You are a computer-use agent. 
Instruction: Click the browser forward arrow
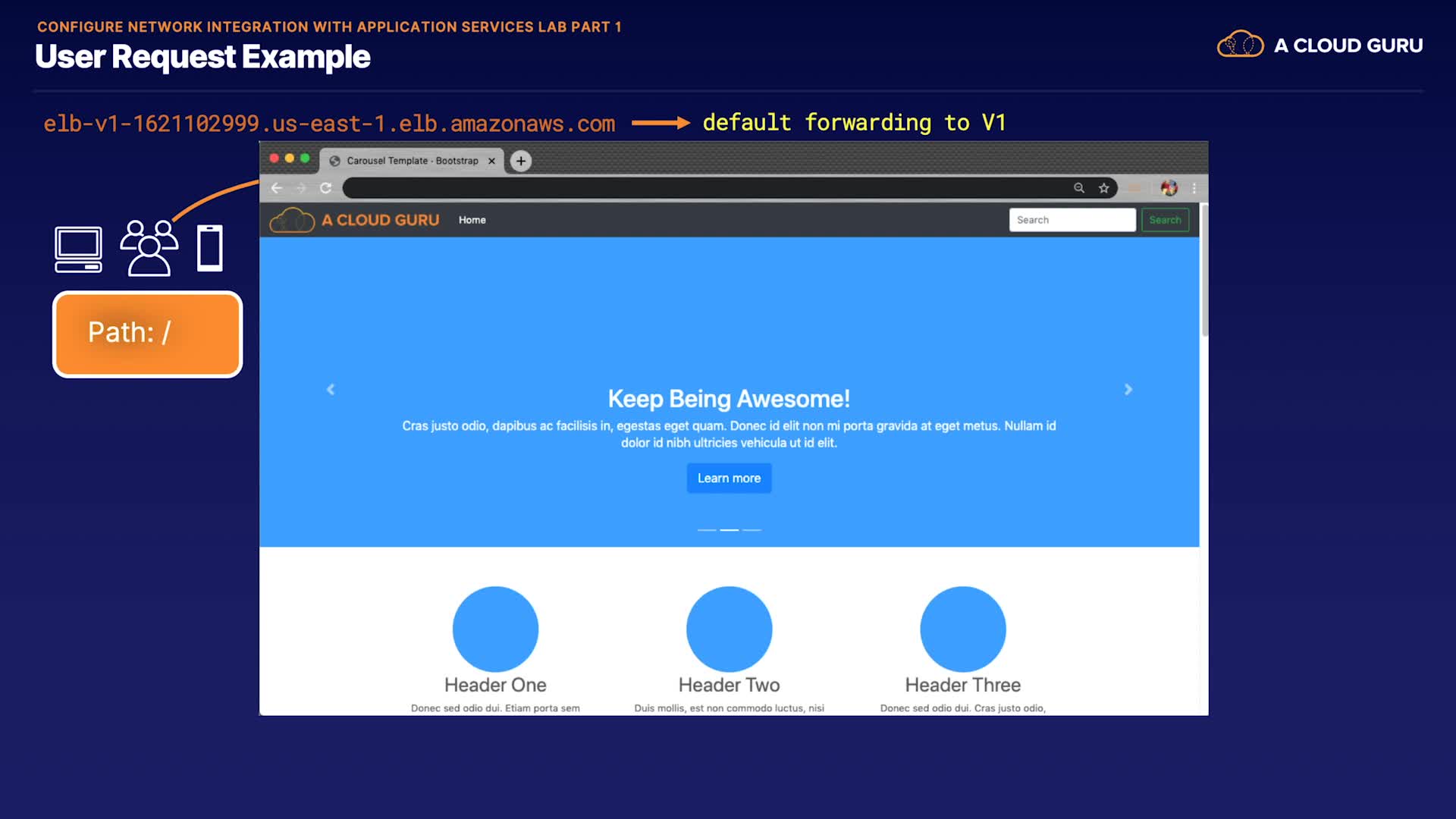click(x=301, y=188)
